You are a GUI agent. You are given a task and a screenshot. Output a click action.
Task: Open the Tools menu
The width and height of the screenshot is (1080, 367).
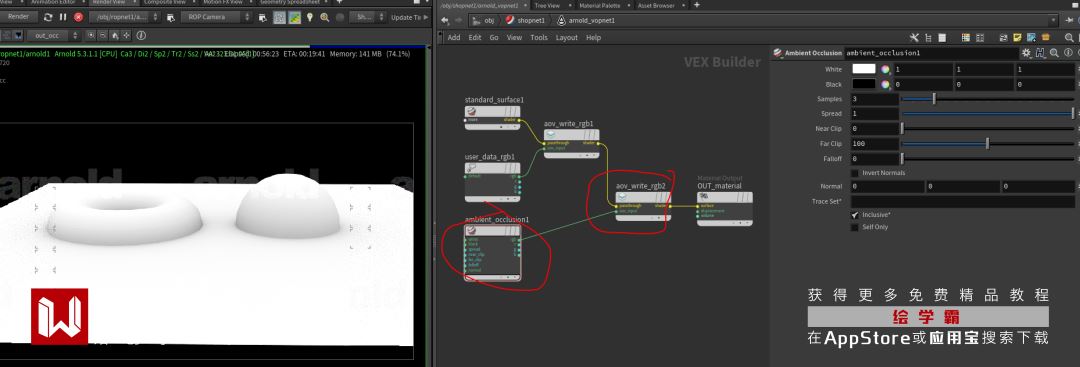tap(539, 38)
